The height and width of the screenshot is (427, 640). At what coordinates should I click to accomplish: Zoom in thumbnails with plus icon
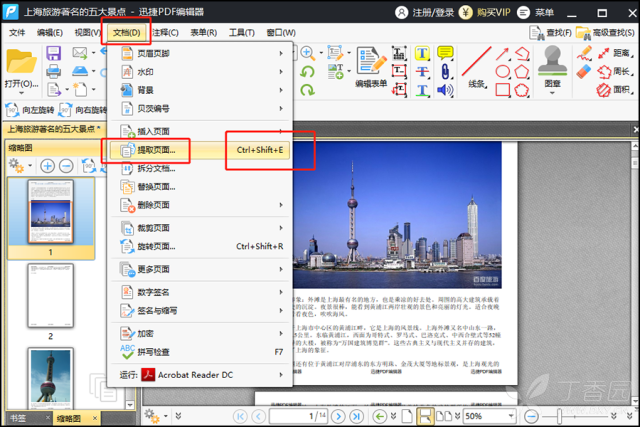pos(47,166)
